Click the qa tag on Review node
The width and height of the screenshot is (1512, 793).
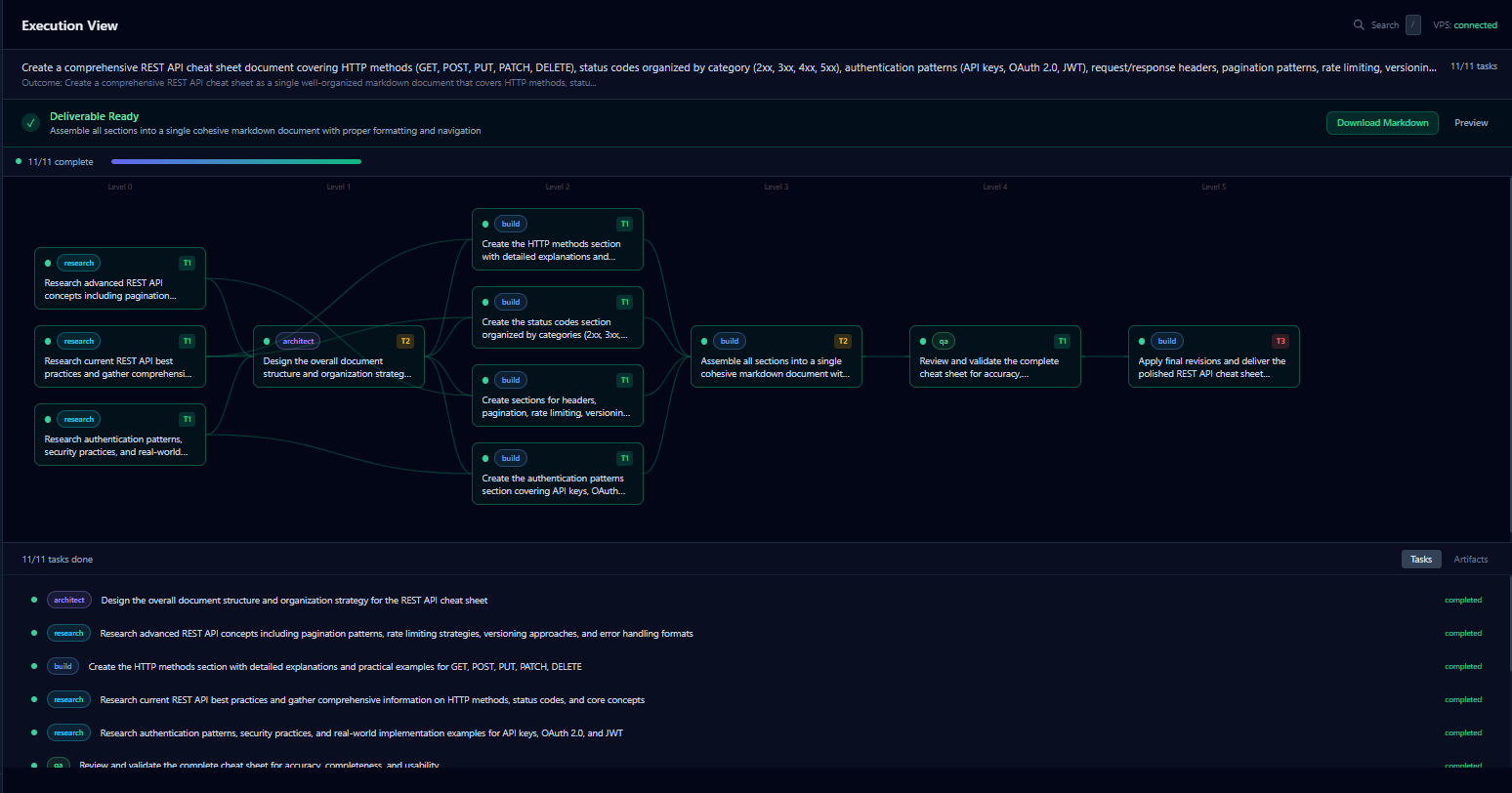(x=944, y=341)
